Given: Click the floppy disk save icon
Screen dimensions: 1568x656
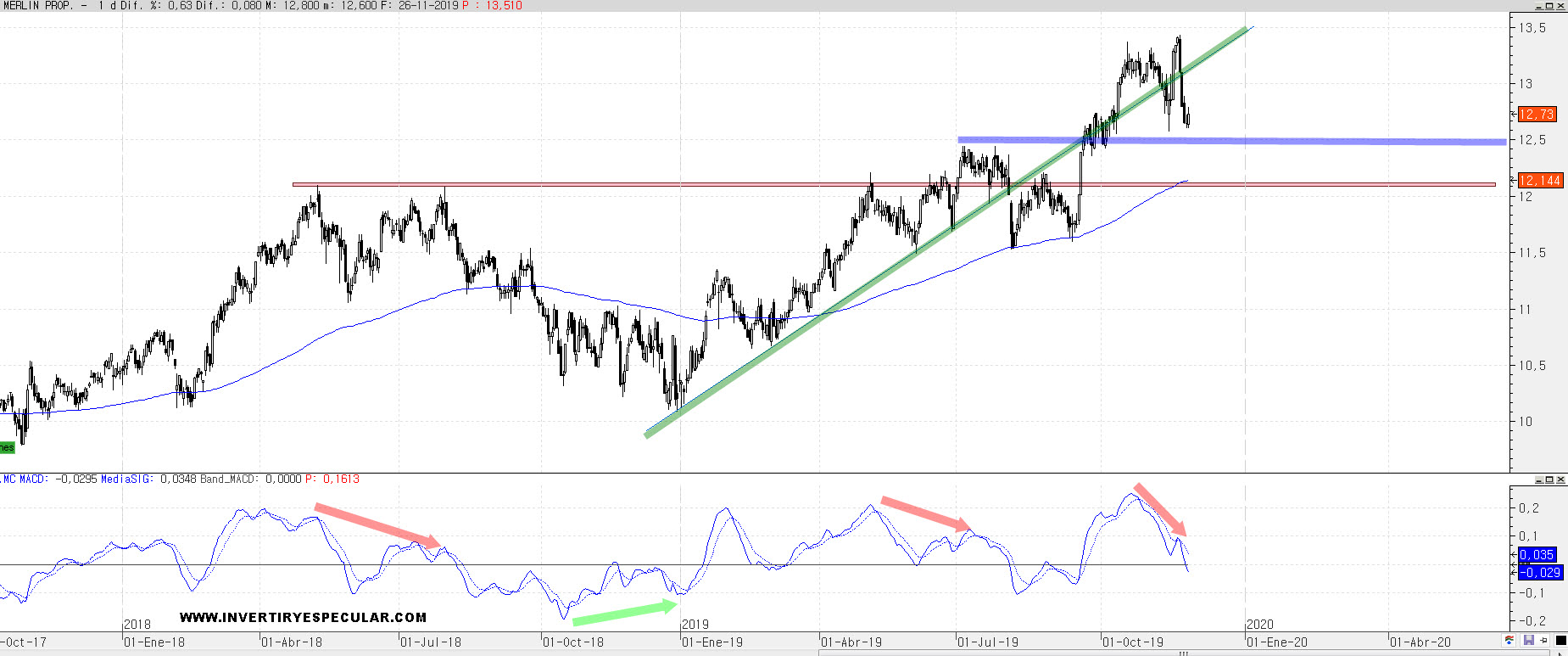Looking at the screenshot, I should point(1529,641).
